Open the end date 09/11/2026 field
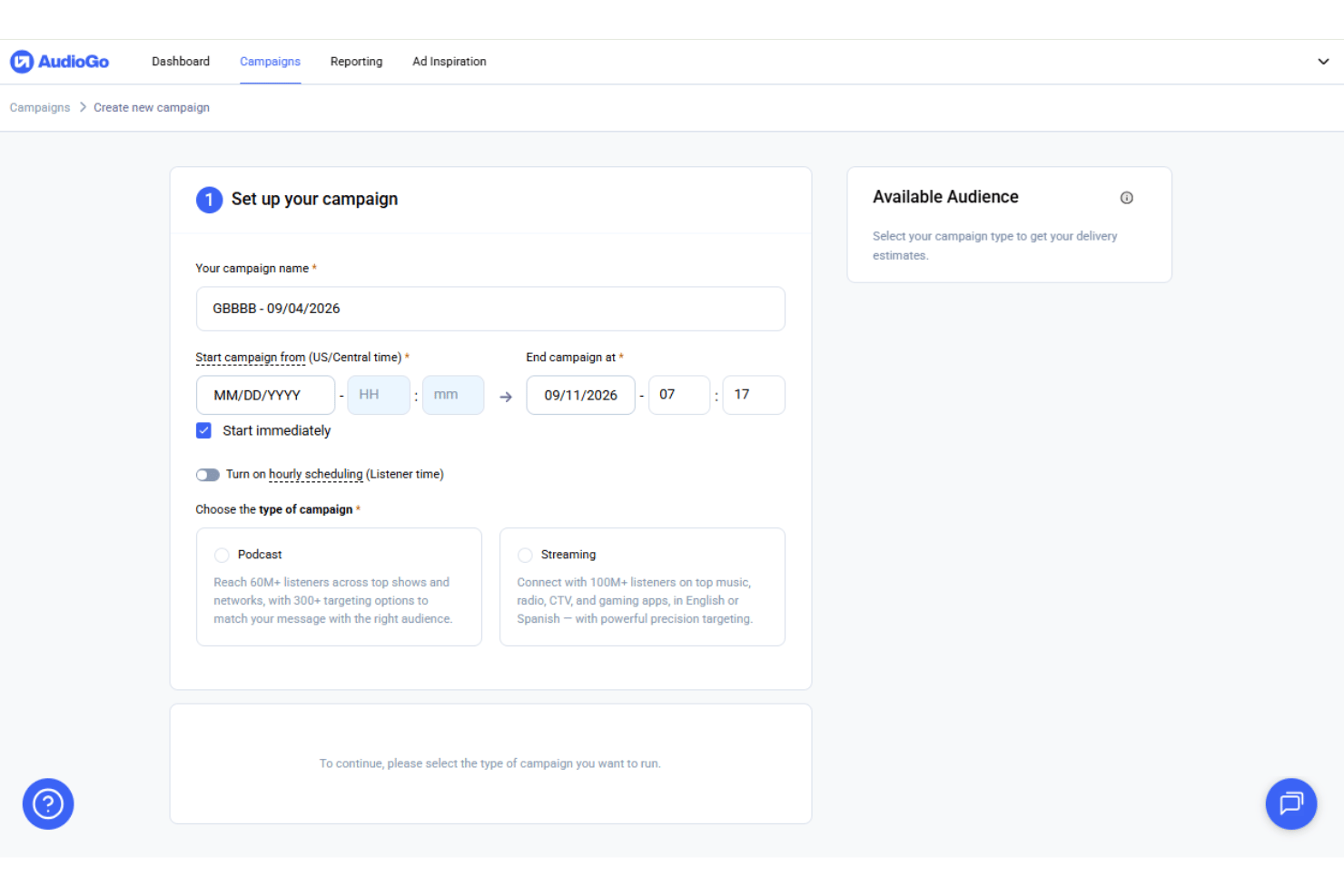Image resolution: width=1344 pixels, height=896 pixels. (x=580, y=395)
